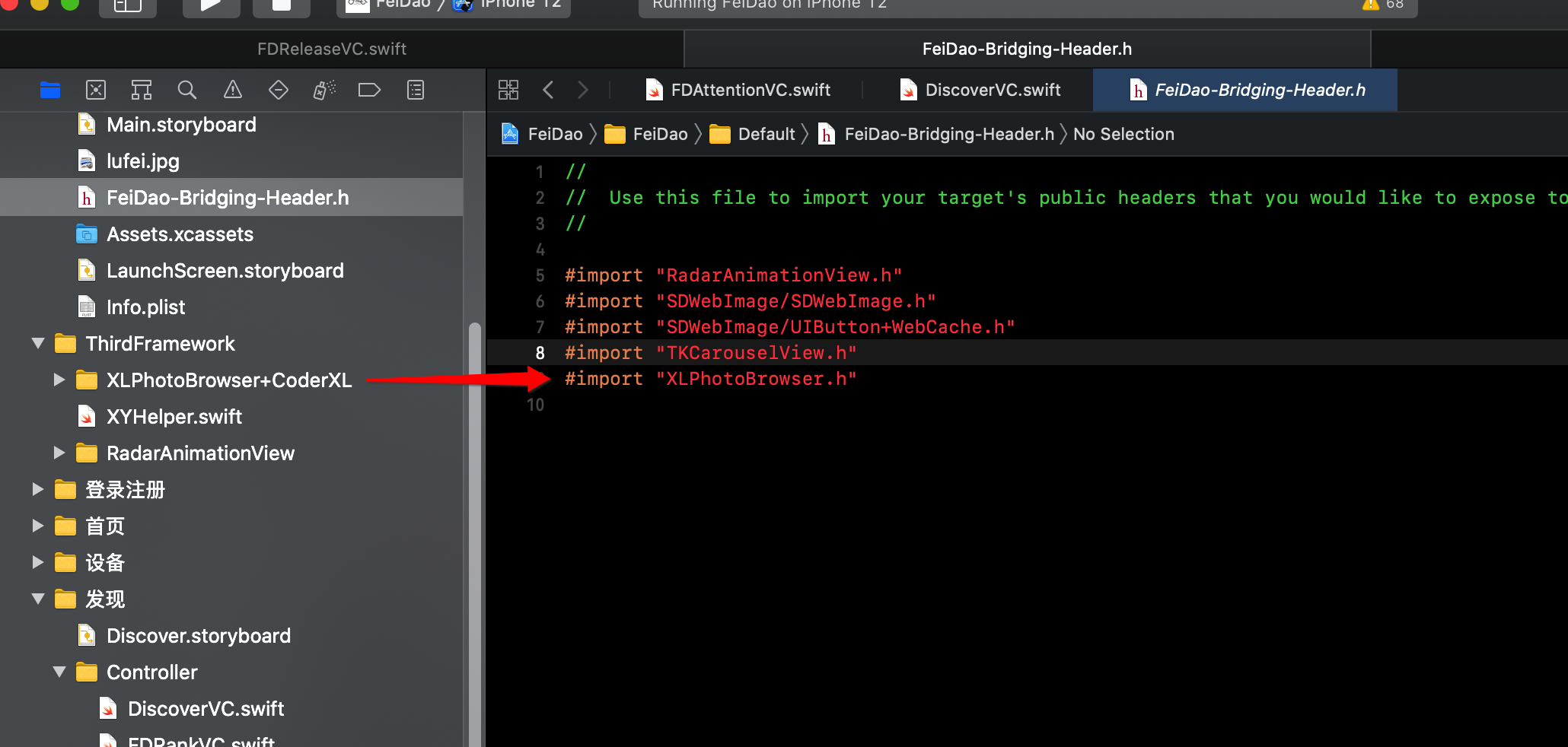The image size is (1568, 747).
Task: Go back in editor history
Action: pyautogui.click(x=548, y=90)
